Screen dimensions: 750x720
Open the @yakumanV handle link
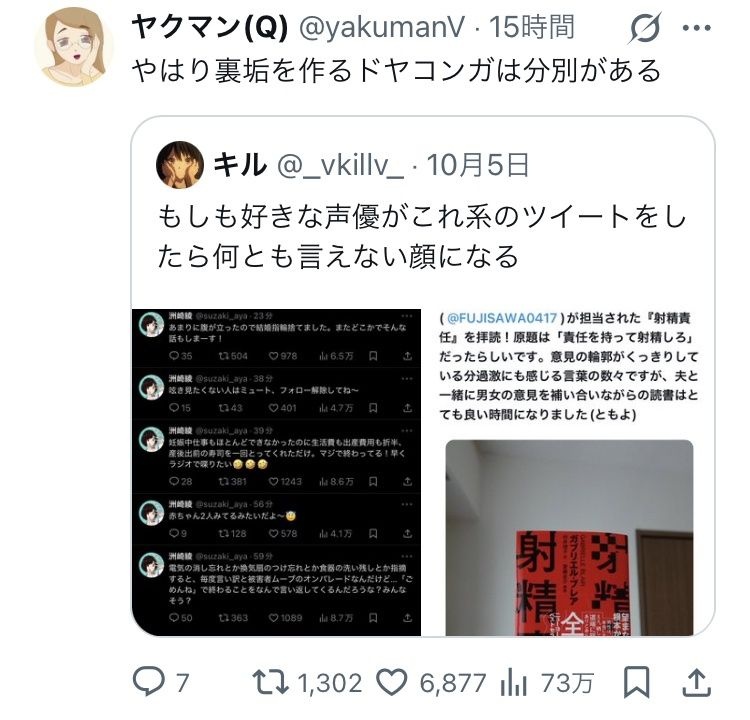click(382, 27)
